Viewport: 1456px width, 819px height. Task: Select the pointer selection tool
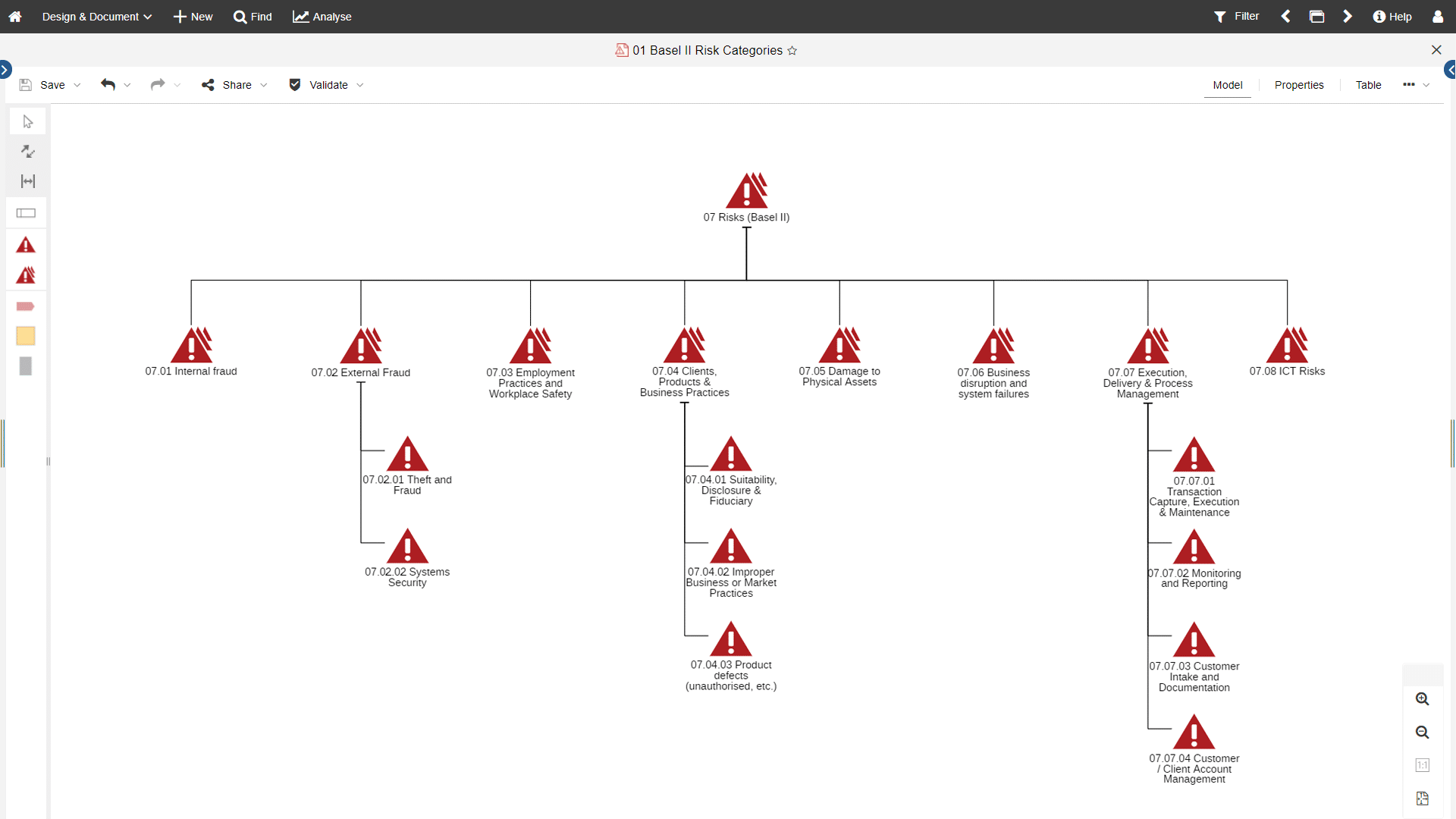pyautogui.click(x=27, y=121)
